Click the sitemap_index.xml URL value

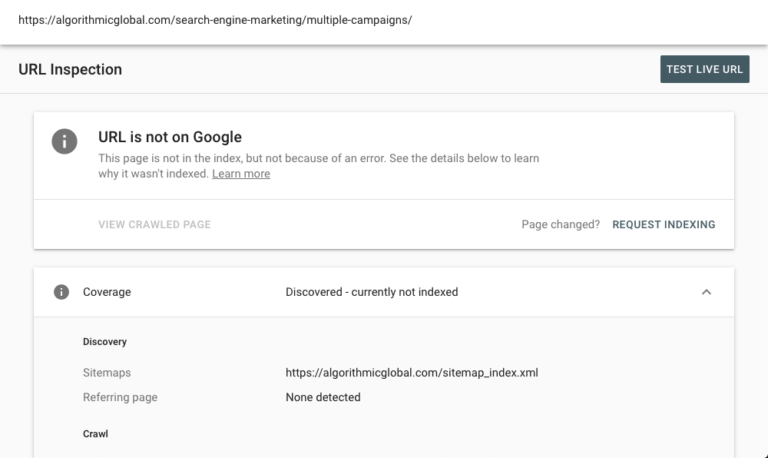point(412,373)
